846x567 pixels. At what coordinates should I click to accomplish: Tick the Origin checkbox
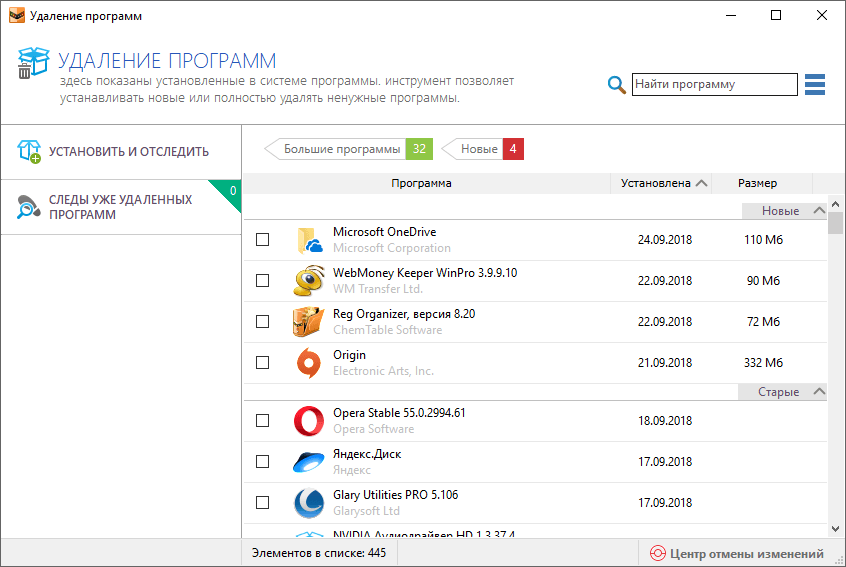pyautogui.click(x=263, y=363)
